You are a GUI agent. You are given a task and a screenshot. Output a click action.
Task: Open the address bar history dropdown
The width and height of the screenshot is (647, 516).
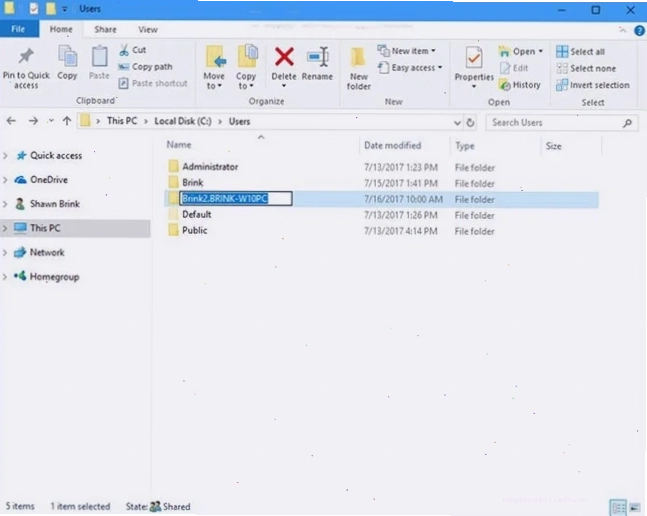tap(457, 123)
